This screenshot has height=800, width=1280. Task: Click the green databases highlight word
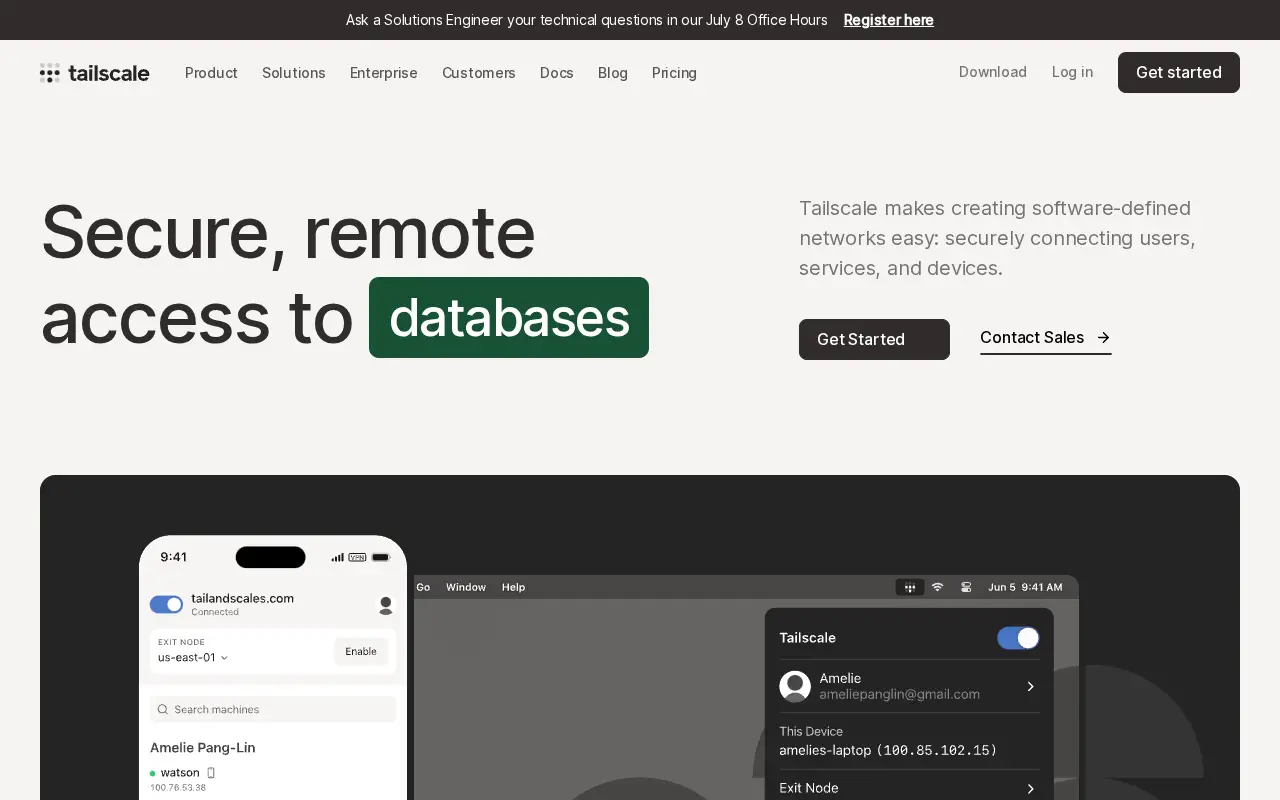point(509,317)
